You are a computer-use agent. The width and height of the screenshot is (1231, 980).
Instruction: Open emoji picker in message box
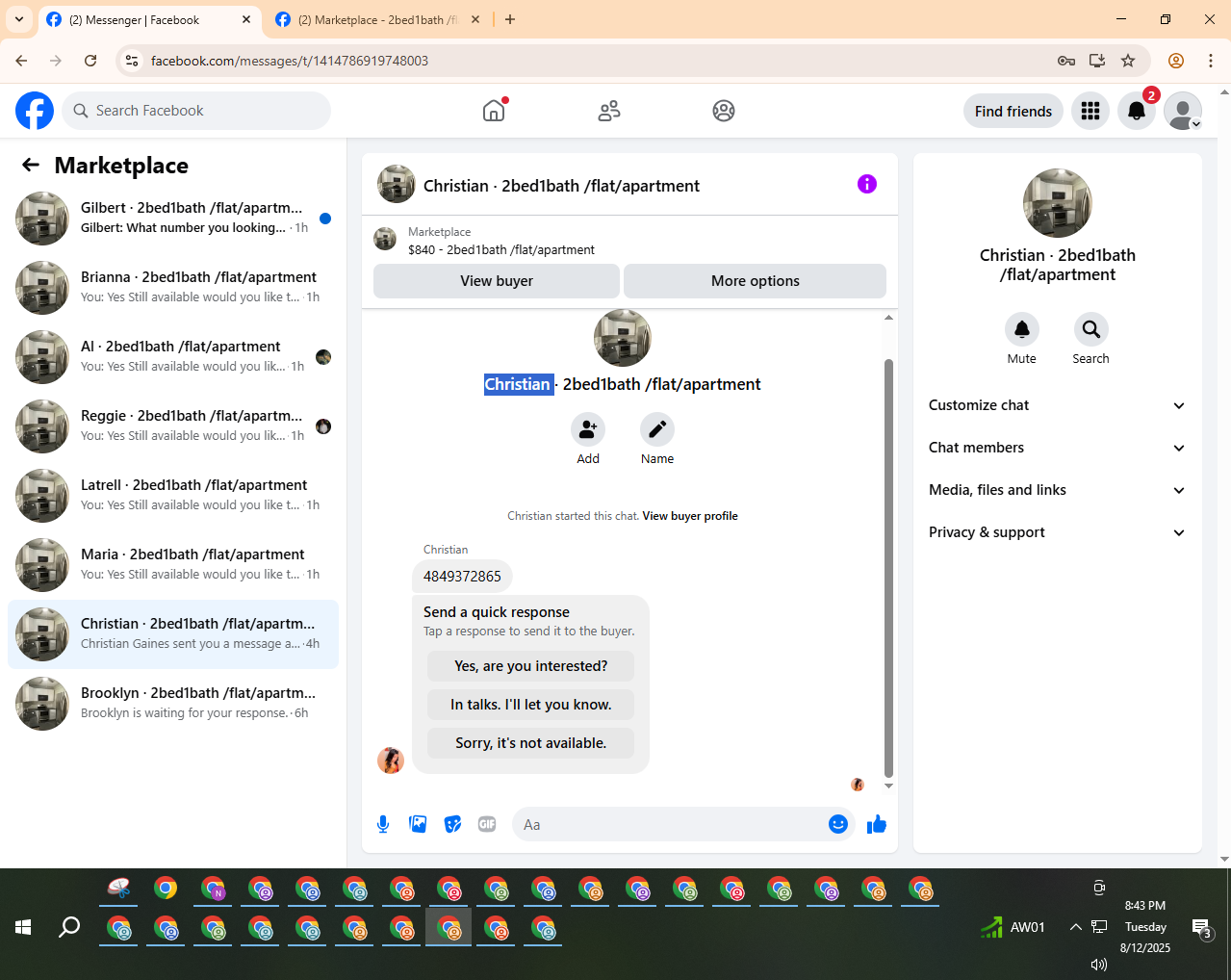(838, 824)
